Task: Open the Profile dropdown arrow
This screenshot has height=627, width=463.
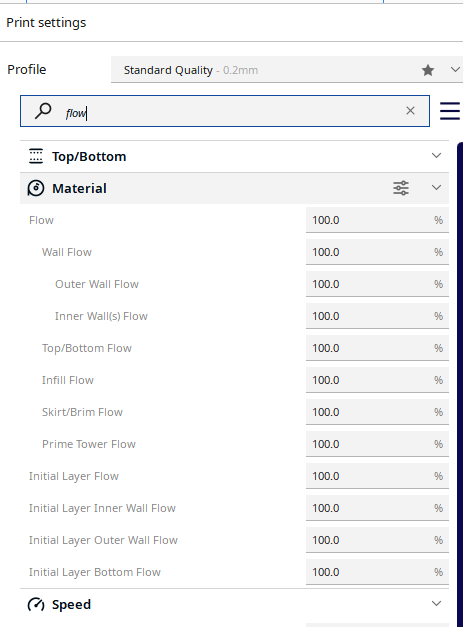Action: coord(455,70)
